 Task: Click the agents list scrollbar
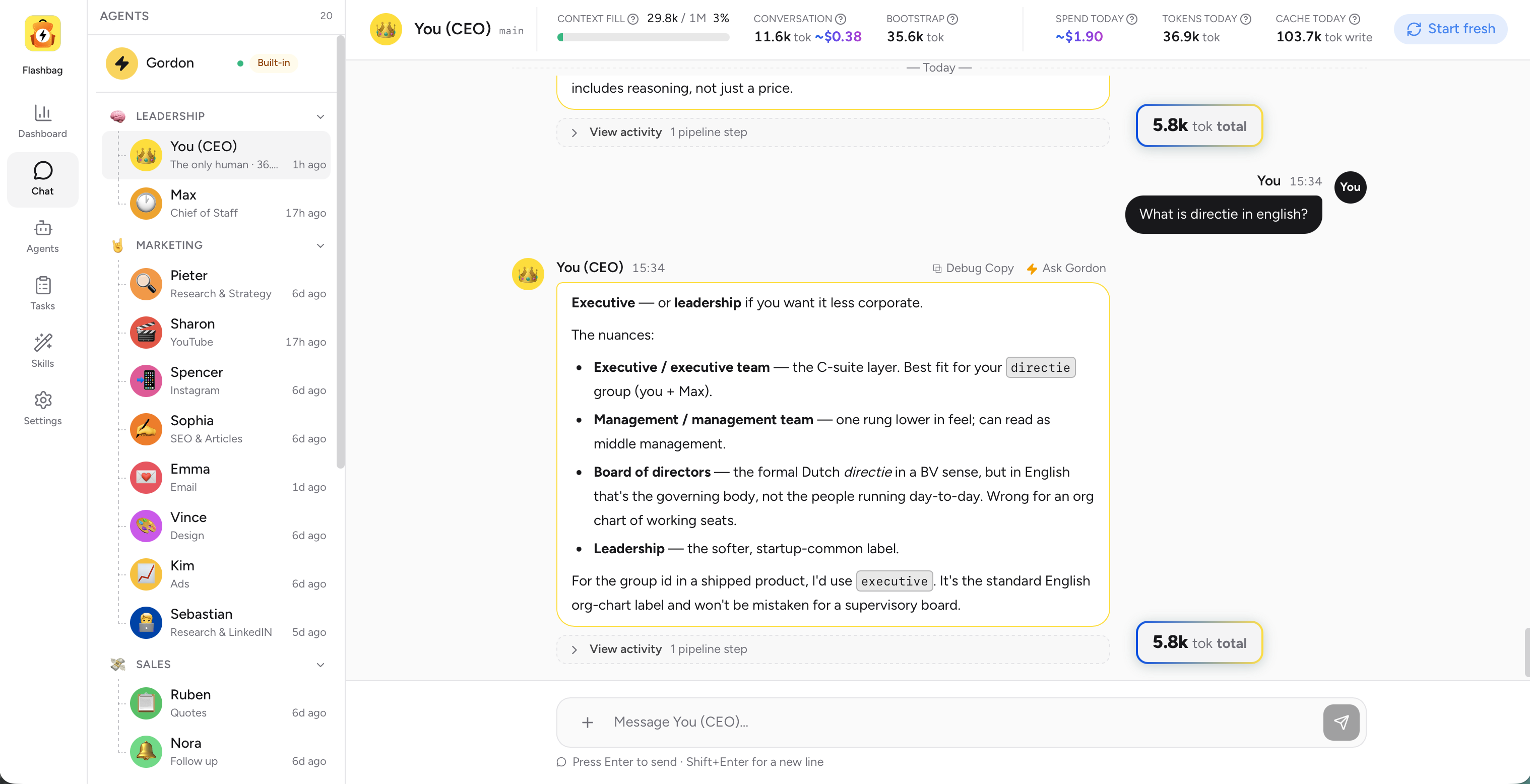click(x=340, y=252)
